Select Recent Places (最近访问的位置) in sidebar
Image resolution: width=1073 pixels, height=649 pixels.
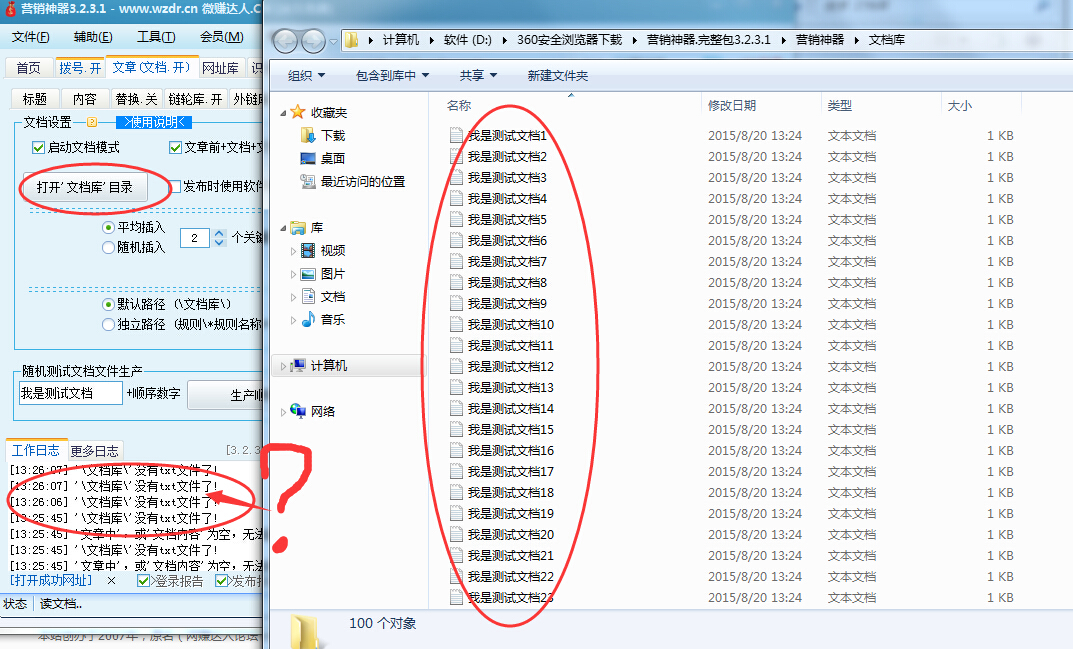tap(362, 182)
